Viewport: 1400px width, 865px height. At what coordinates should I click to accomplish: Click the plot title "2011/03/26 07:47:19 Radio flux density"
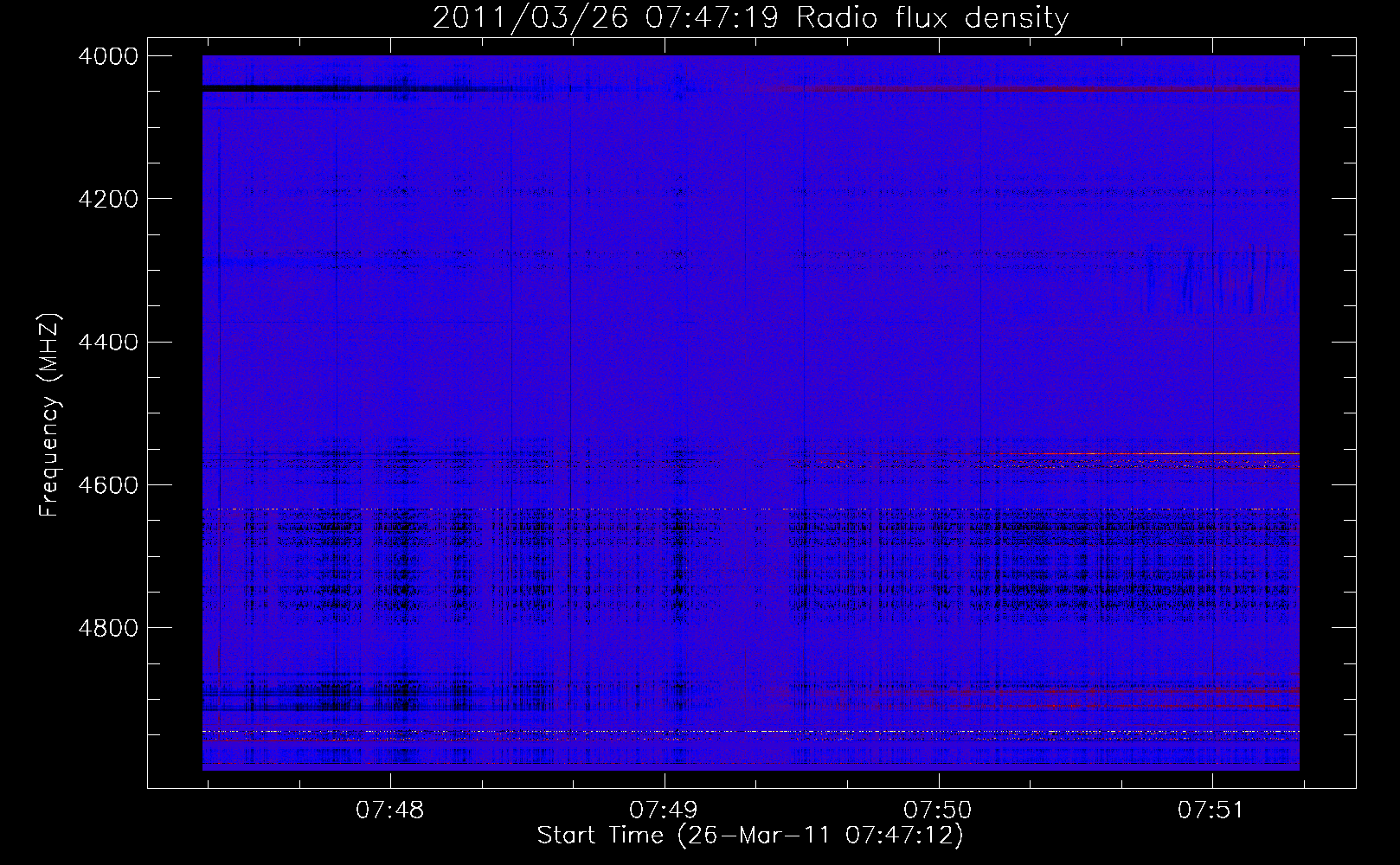(x=750, y=17)
